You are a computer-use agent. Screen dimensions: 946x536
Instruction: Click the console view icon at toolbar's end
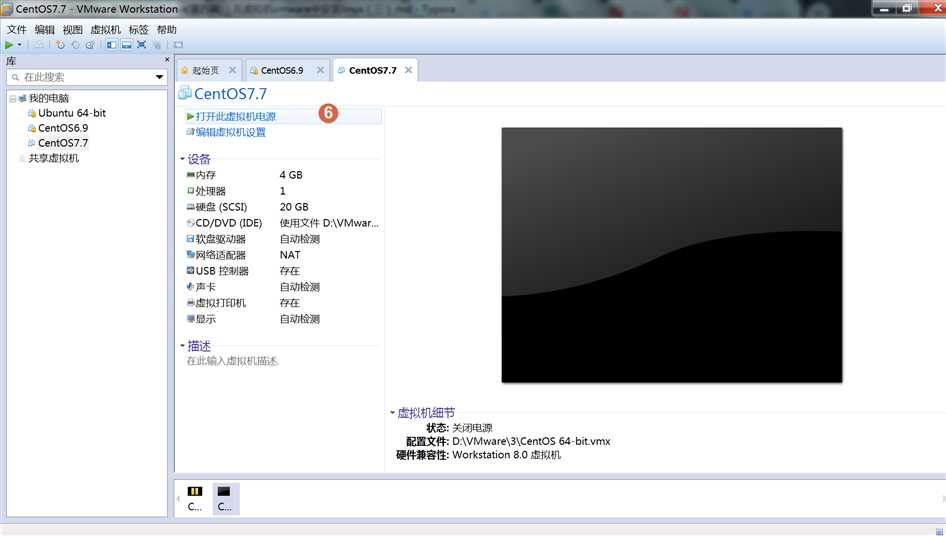(179, 45)
